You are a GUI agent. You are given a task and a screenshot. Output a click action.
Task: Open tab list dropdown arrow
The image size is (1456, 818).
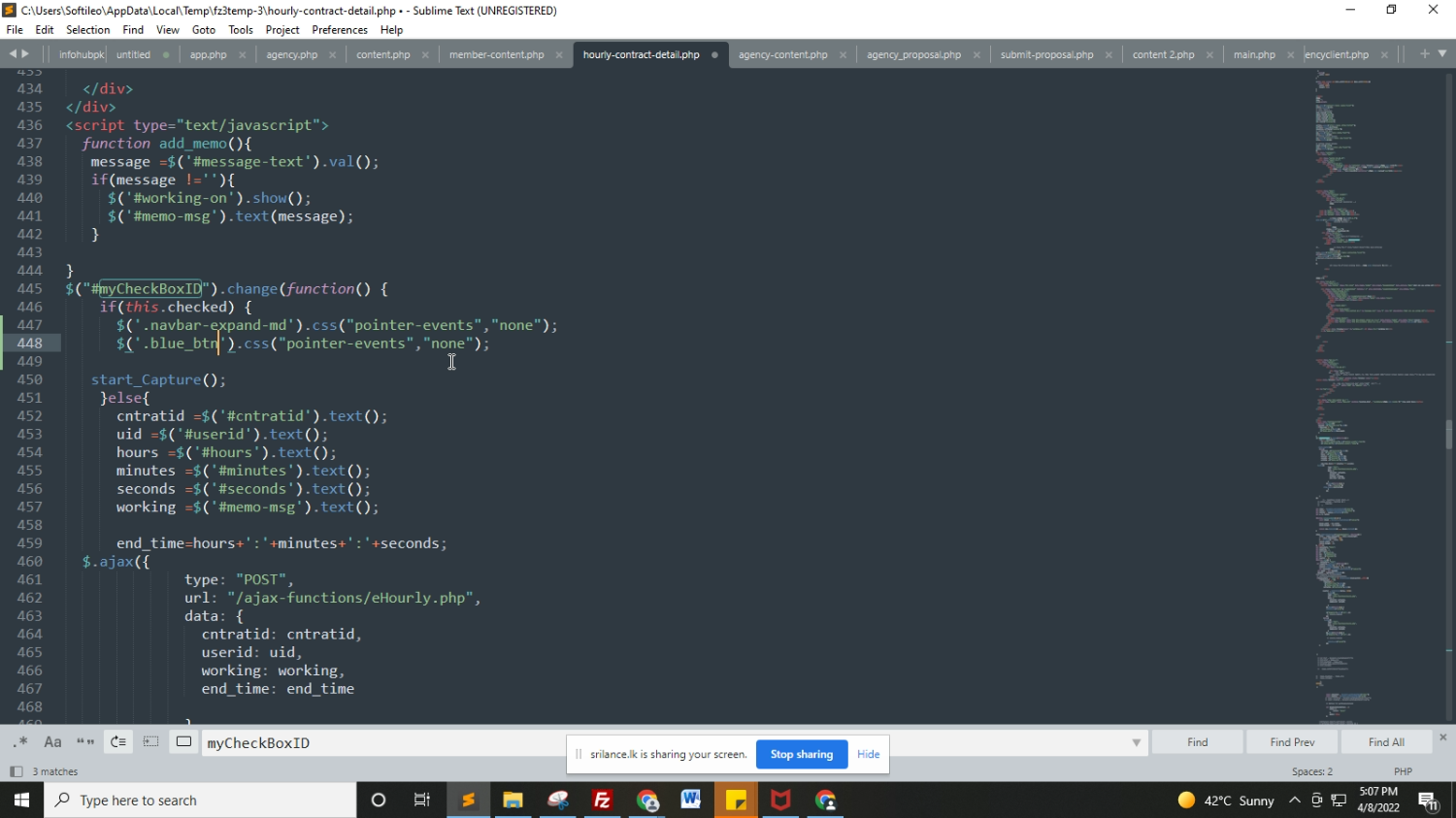click(1442, 54)
